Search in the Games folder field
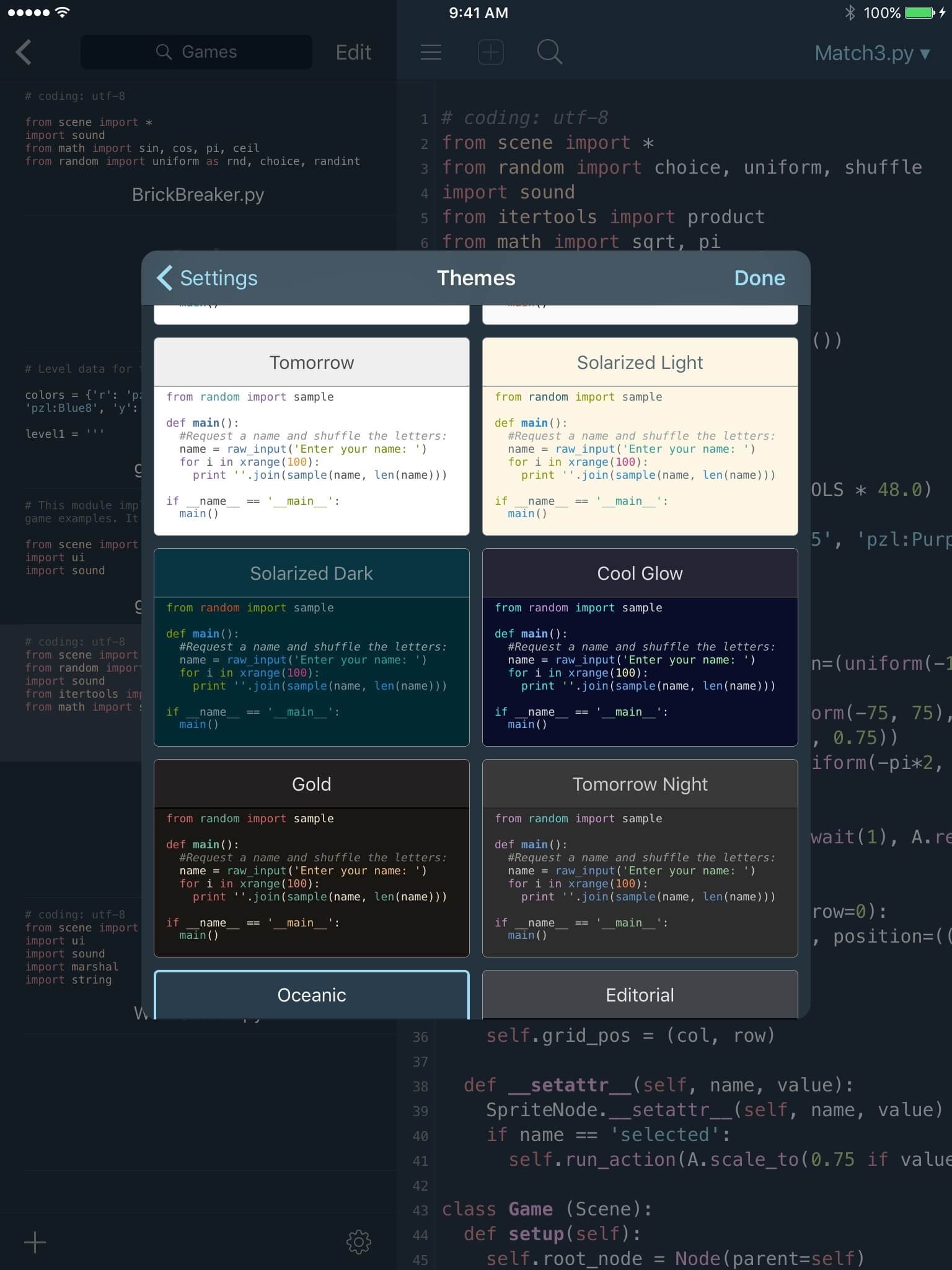The height and width of the screenshot is (1270, 952). tap(196, 52)
